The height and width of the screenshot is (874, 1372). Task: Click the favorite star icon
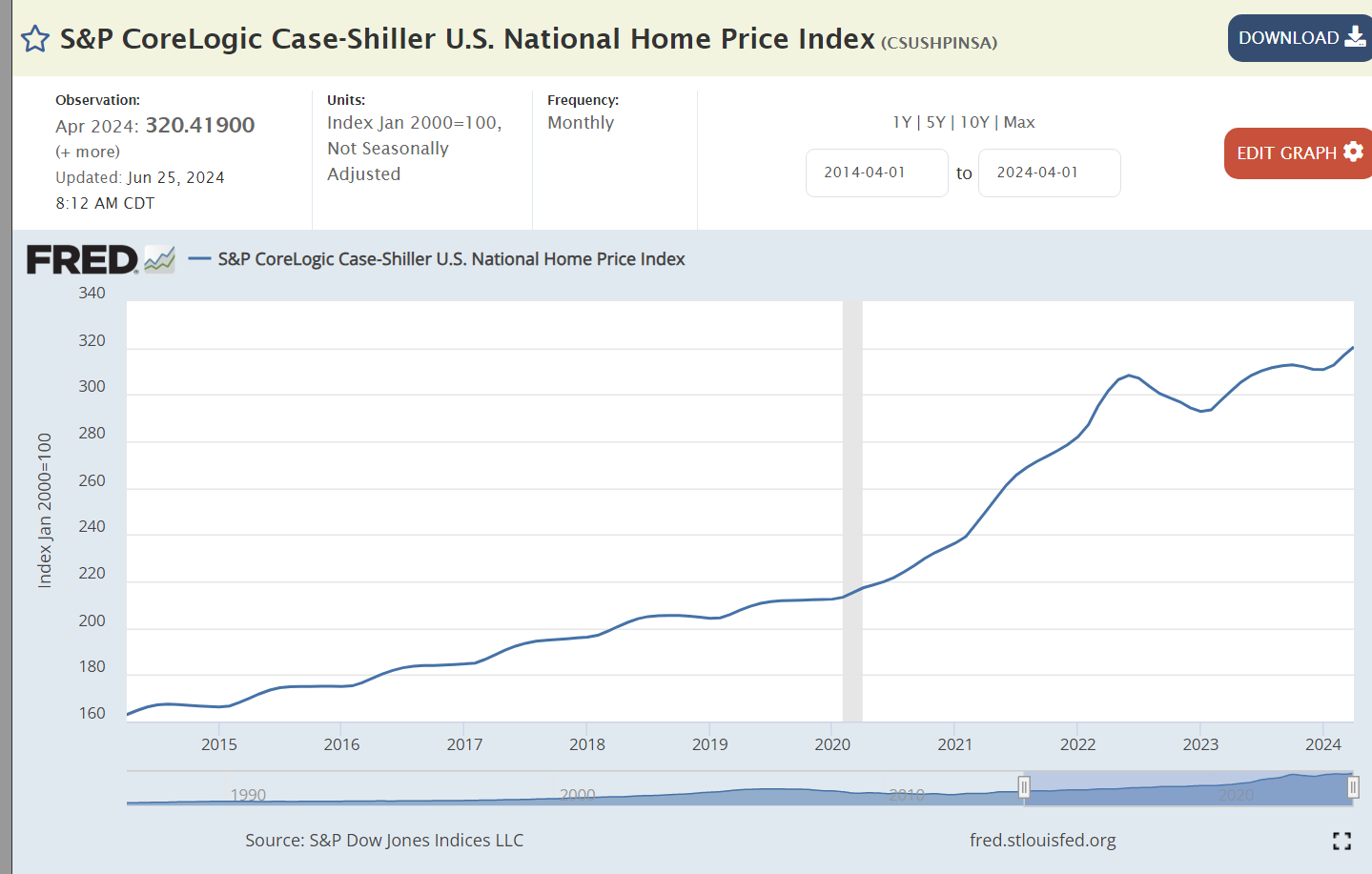pyautogui.click(x=35, y=39)
